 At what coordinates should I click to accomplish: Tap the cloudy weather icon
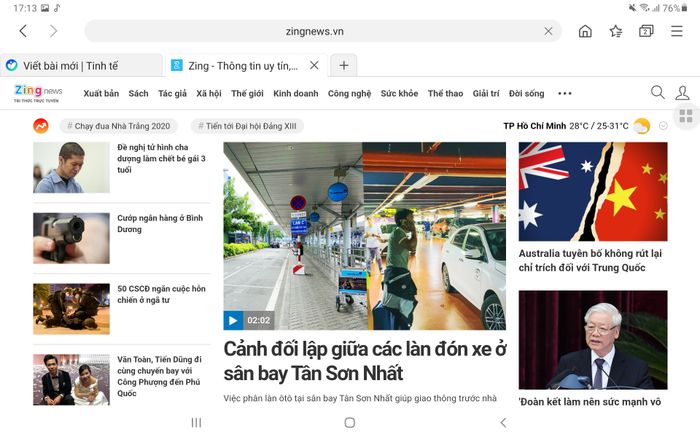(641, 126)
